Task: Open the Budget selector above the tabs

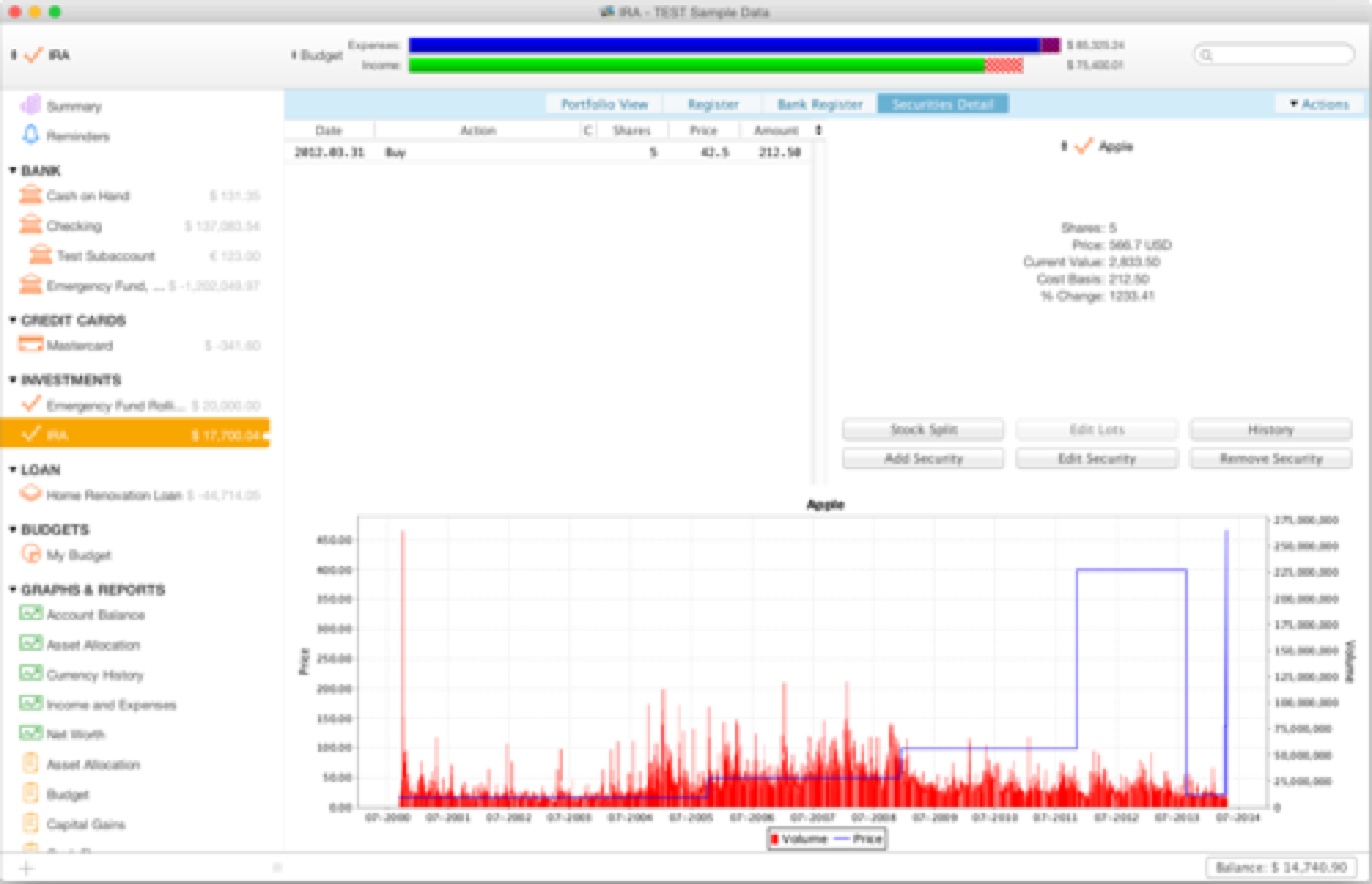Action: pos(316,56)
